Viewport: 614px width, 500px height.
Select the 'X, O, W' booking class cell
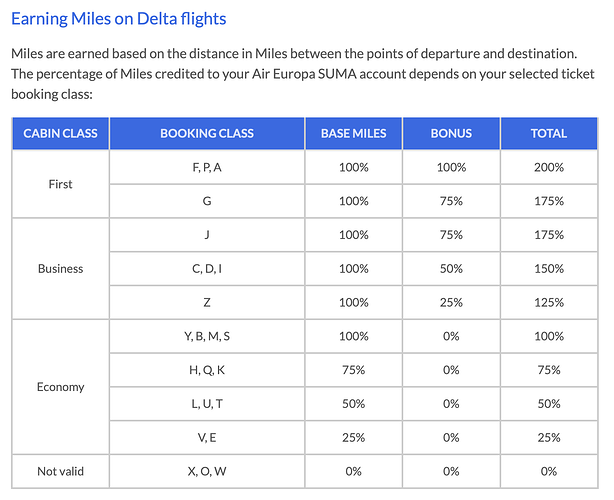[207, 470]
